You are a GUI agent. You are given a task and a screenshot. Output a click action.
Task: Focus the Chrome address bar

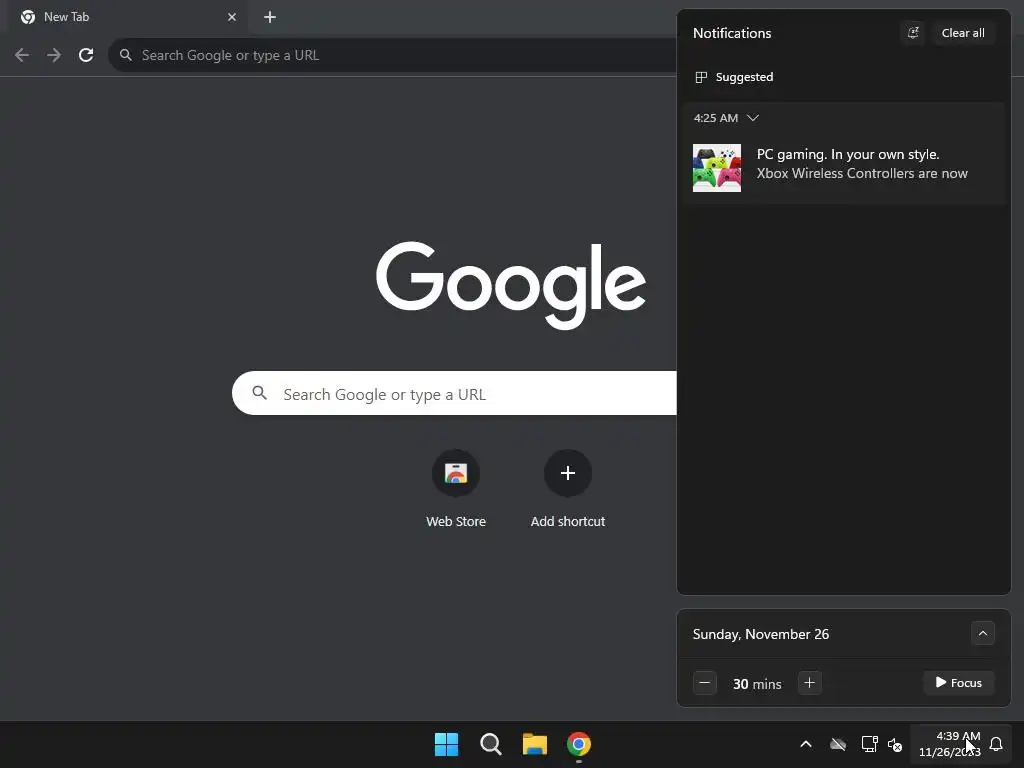pos(392,56)
